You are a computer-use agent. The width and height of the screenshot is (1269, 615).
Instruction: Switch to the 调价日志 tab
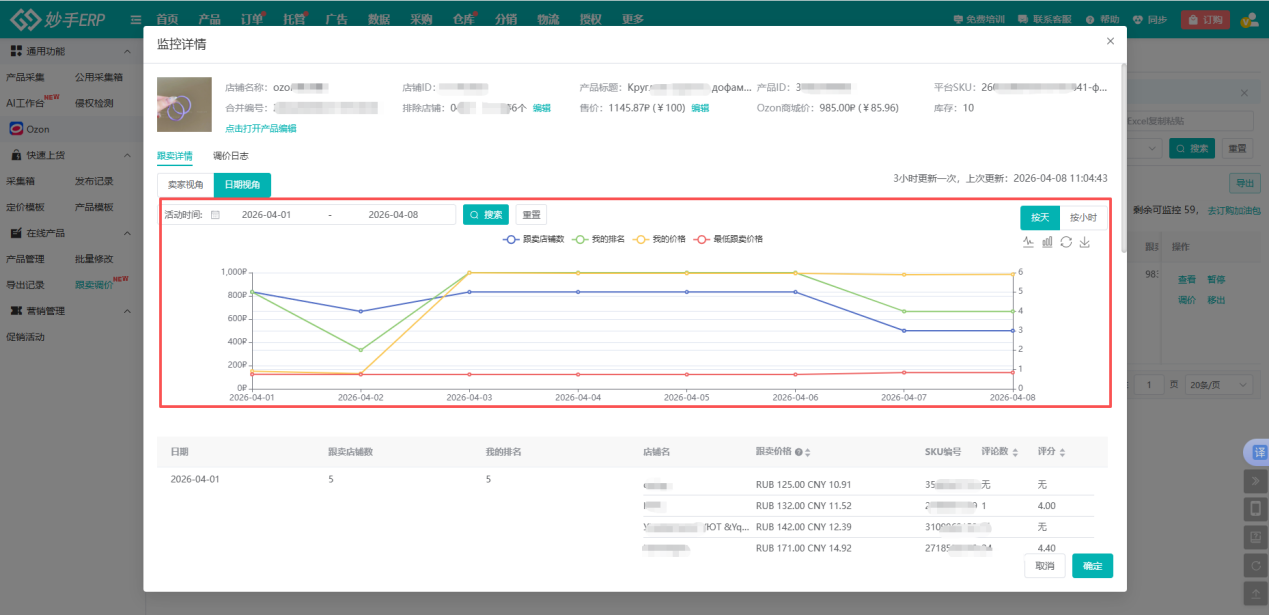[230, 156]
